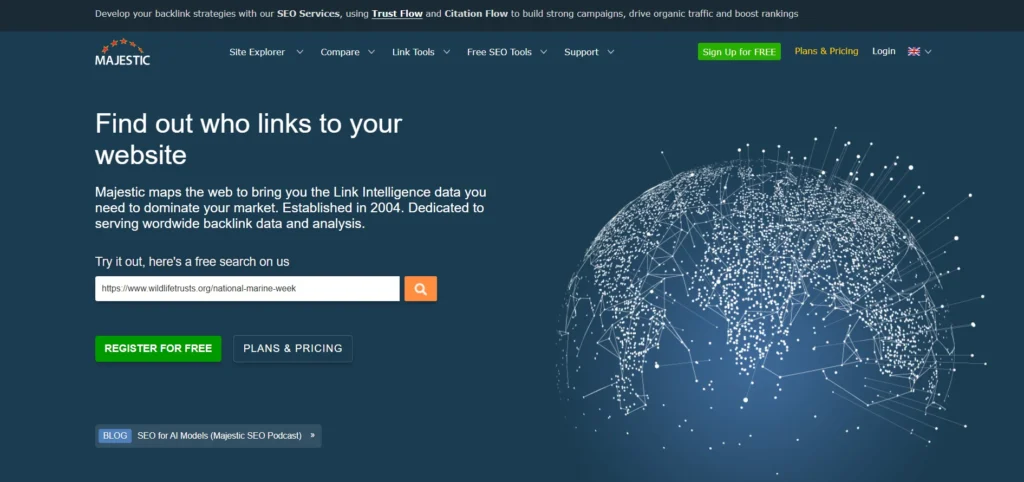
Task: Click the UK flag language icon
Action: [914, 52]
